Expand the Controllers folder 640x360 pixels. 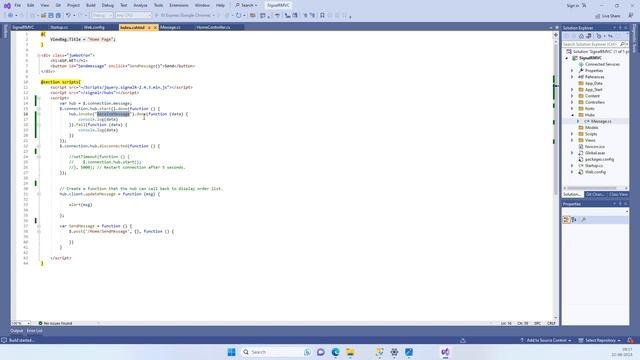(x=572, y=102)
